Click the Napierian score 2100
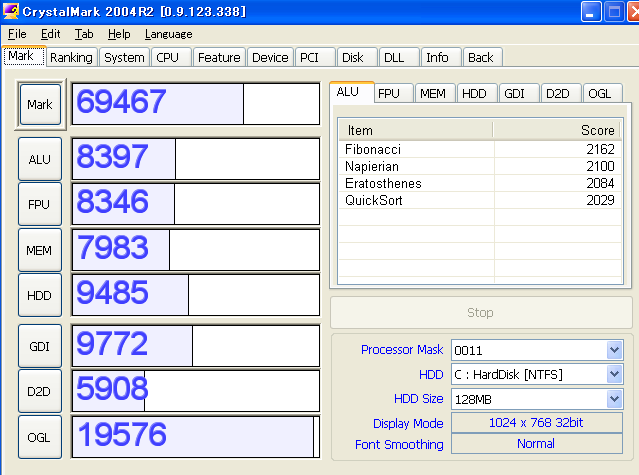The width and height of the screenshot is (639, 475). point(600,166)
